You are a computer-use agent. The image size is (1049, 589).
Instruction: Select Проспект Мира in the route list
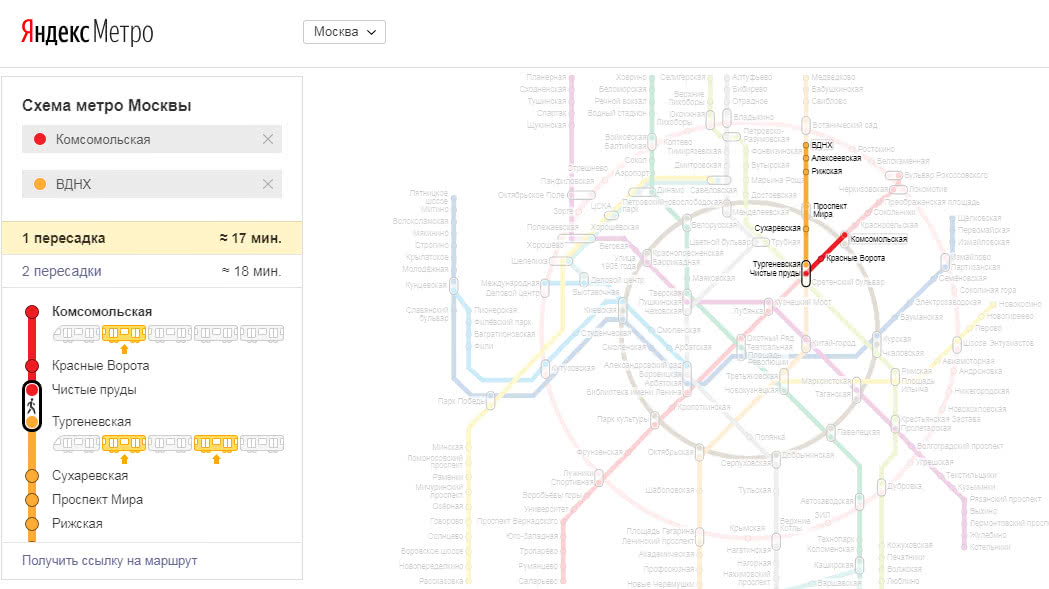click(97, 499)
